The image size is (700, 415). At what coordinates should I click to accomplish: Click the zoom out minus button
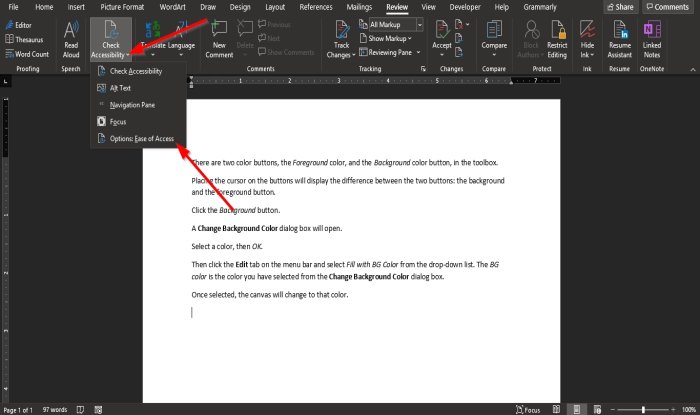(613, 409)
